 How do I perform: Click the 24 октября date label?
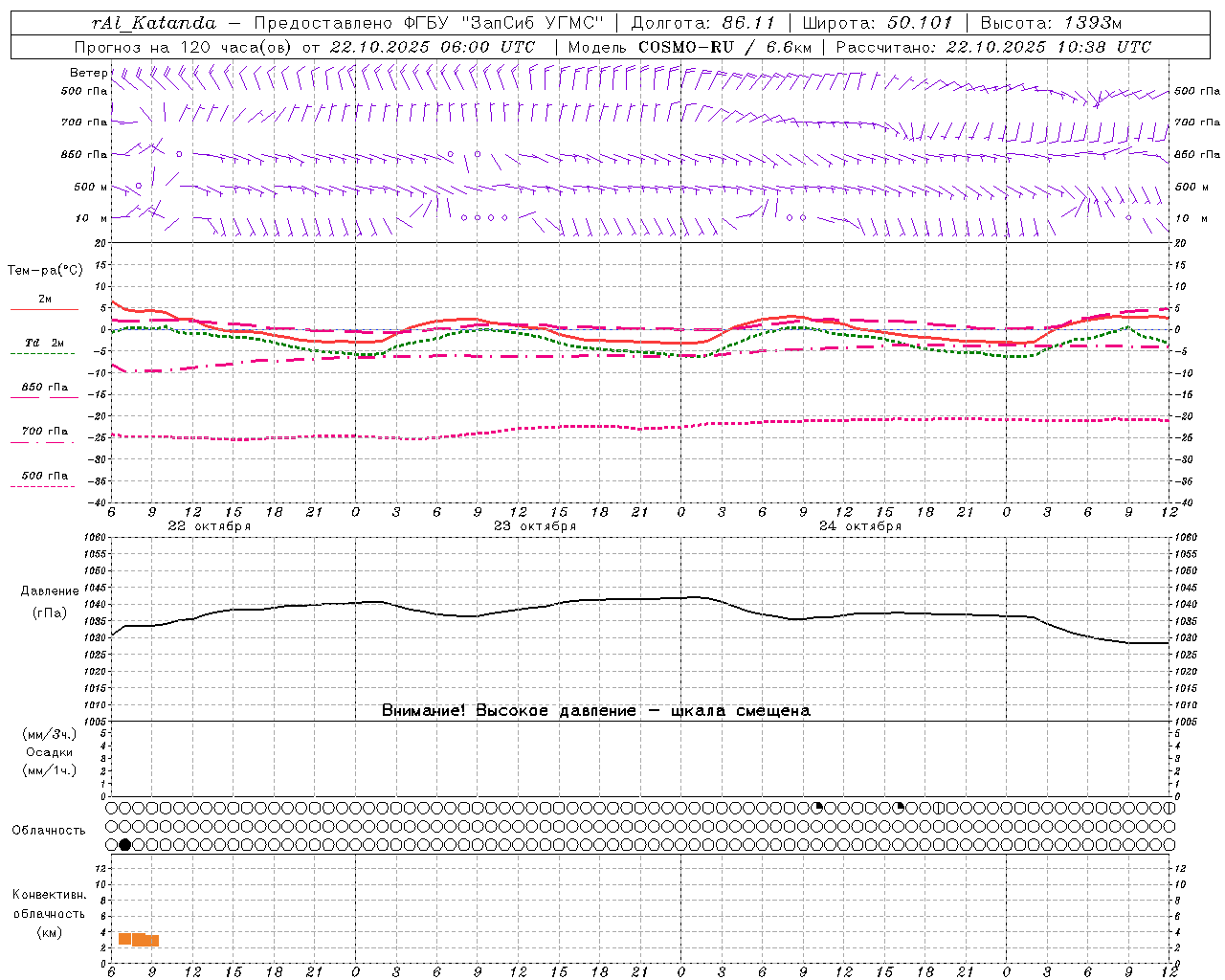pos(860,525)
